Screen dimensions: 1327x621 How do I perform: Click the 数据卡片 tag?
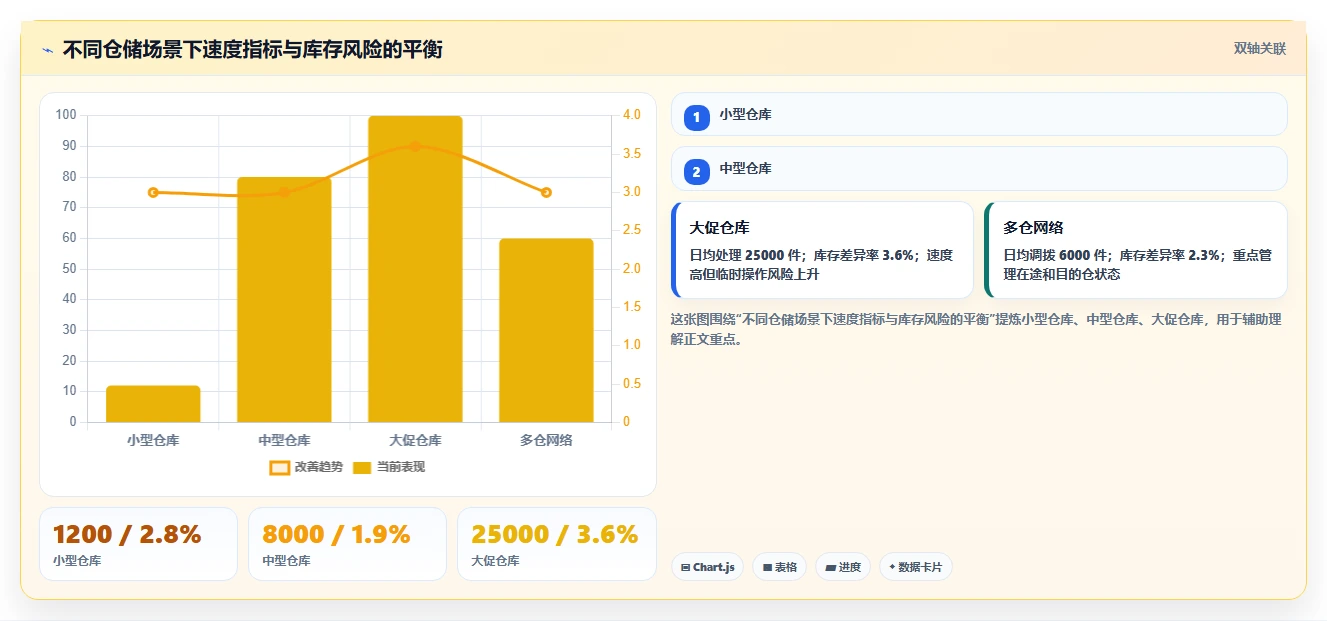pyautogui.click(x=915, y=567)
